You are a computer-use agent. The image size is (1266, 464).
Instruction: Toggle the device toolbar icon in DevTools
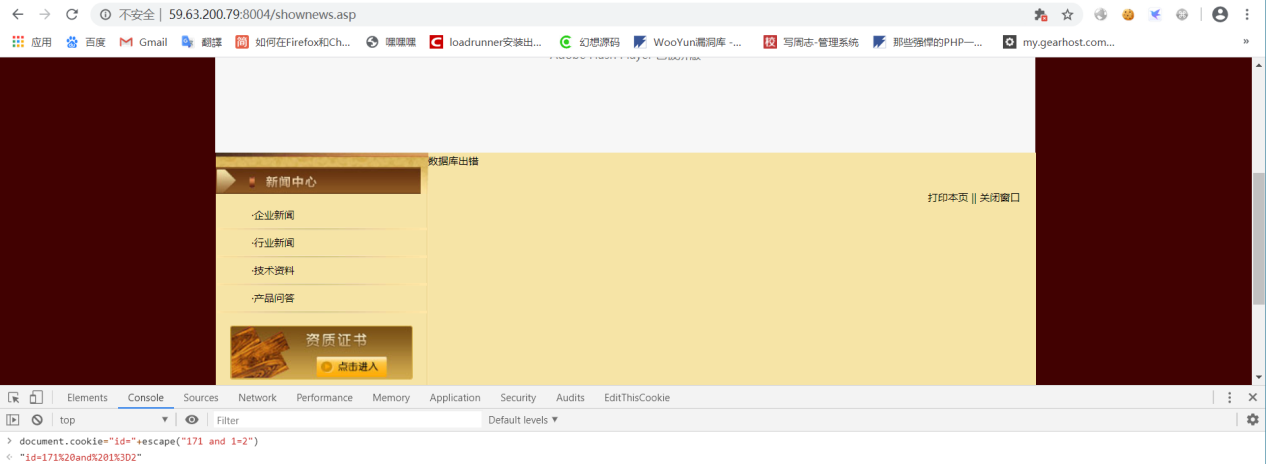(36, 397)
